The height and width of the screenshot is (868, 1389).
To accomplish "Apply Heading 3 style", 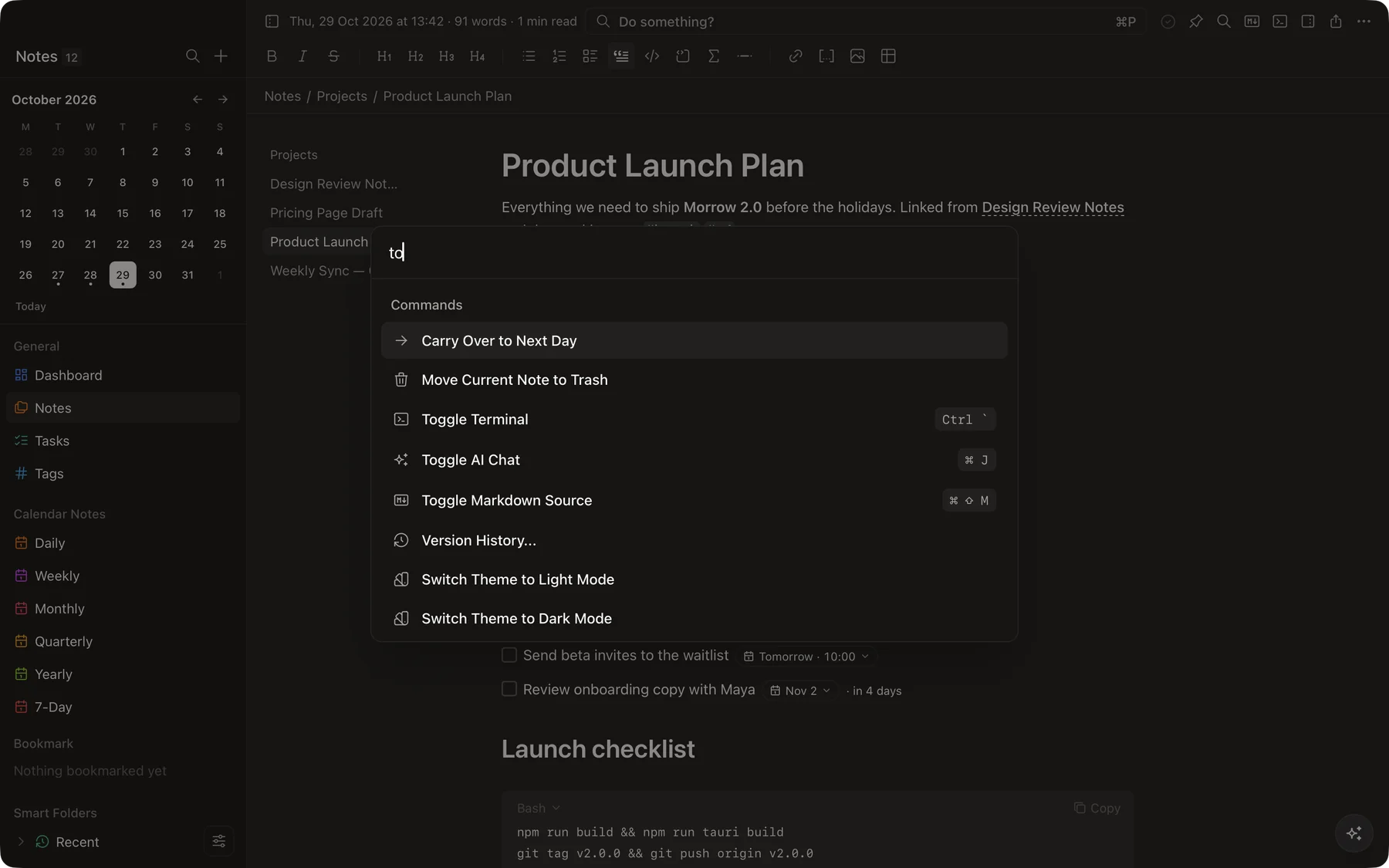I will [x=446, y=56].
